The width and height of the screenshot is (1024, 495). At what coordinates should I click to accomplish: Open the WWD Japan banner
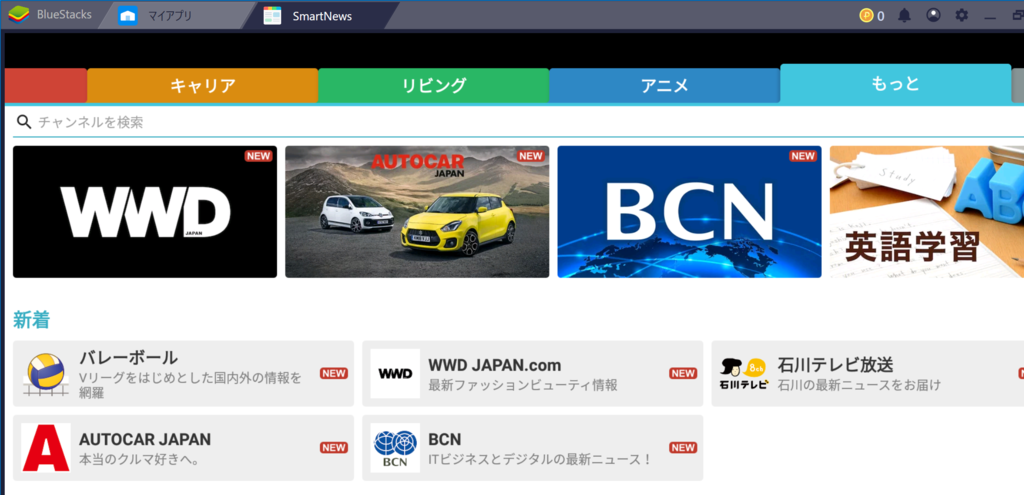145,212
